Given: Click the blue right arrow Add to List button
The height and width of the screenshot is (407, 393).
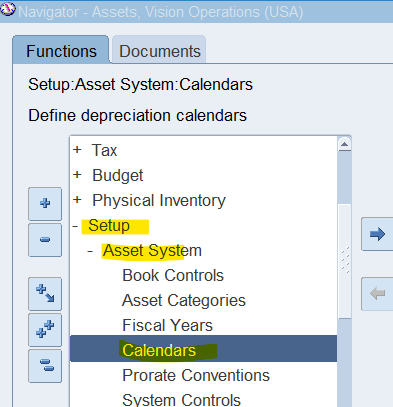Looking at the screenshot, I should coord(377,234).
